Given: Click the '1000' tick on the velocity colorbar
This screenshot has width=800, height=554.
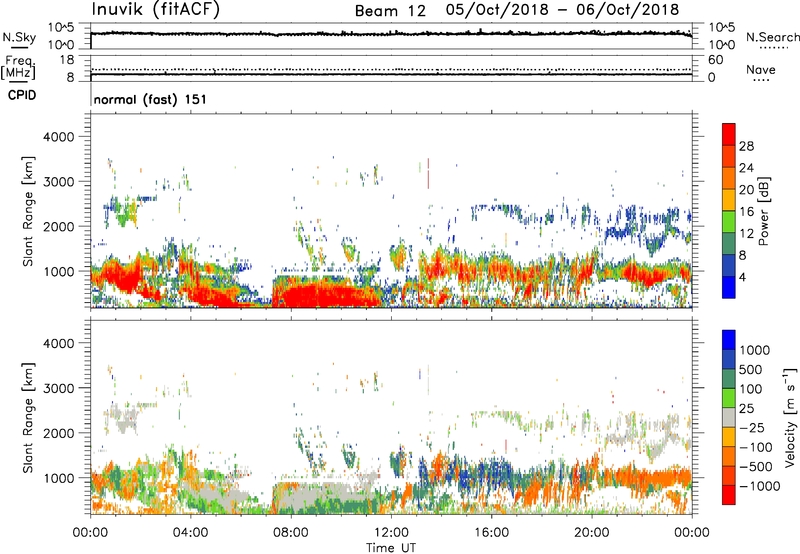Looking at the screenshot, I should tap(755, 350).
